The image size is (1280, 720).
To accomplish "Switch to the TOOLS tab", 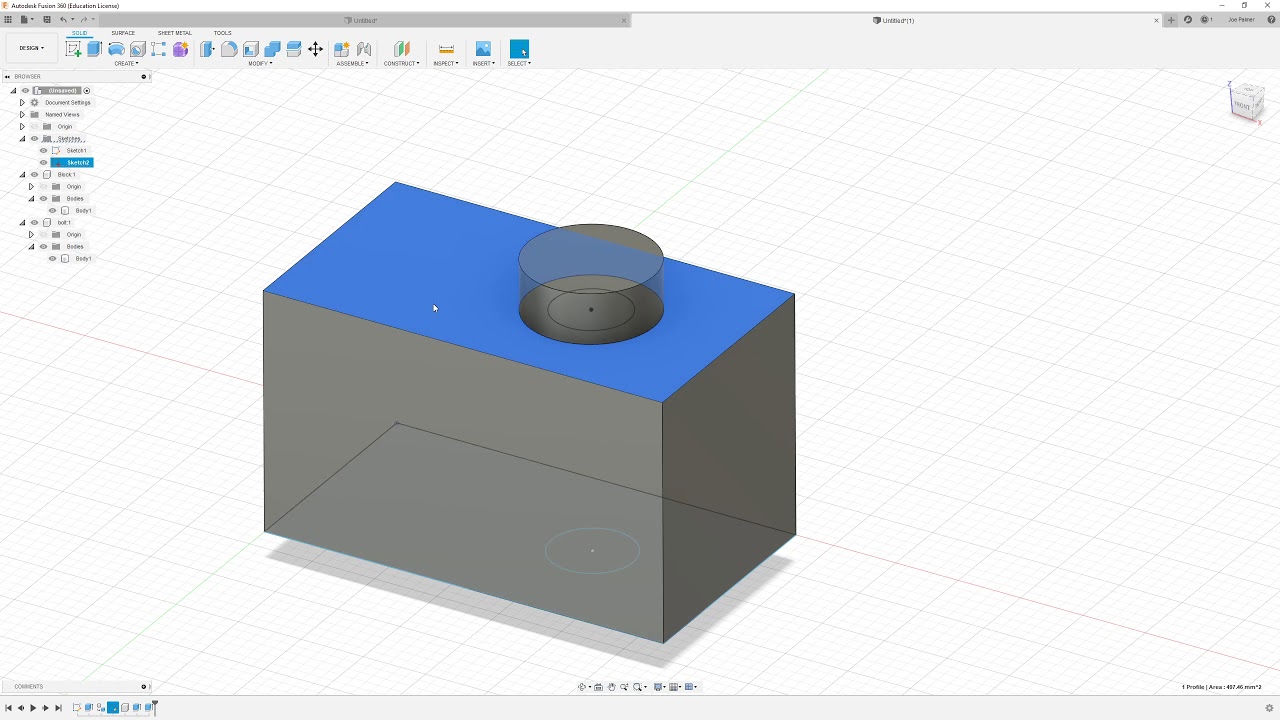I will point(222,33).
